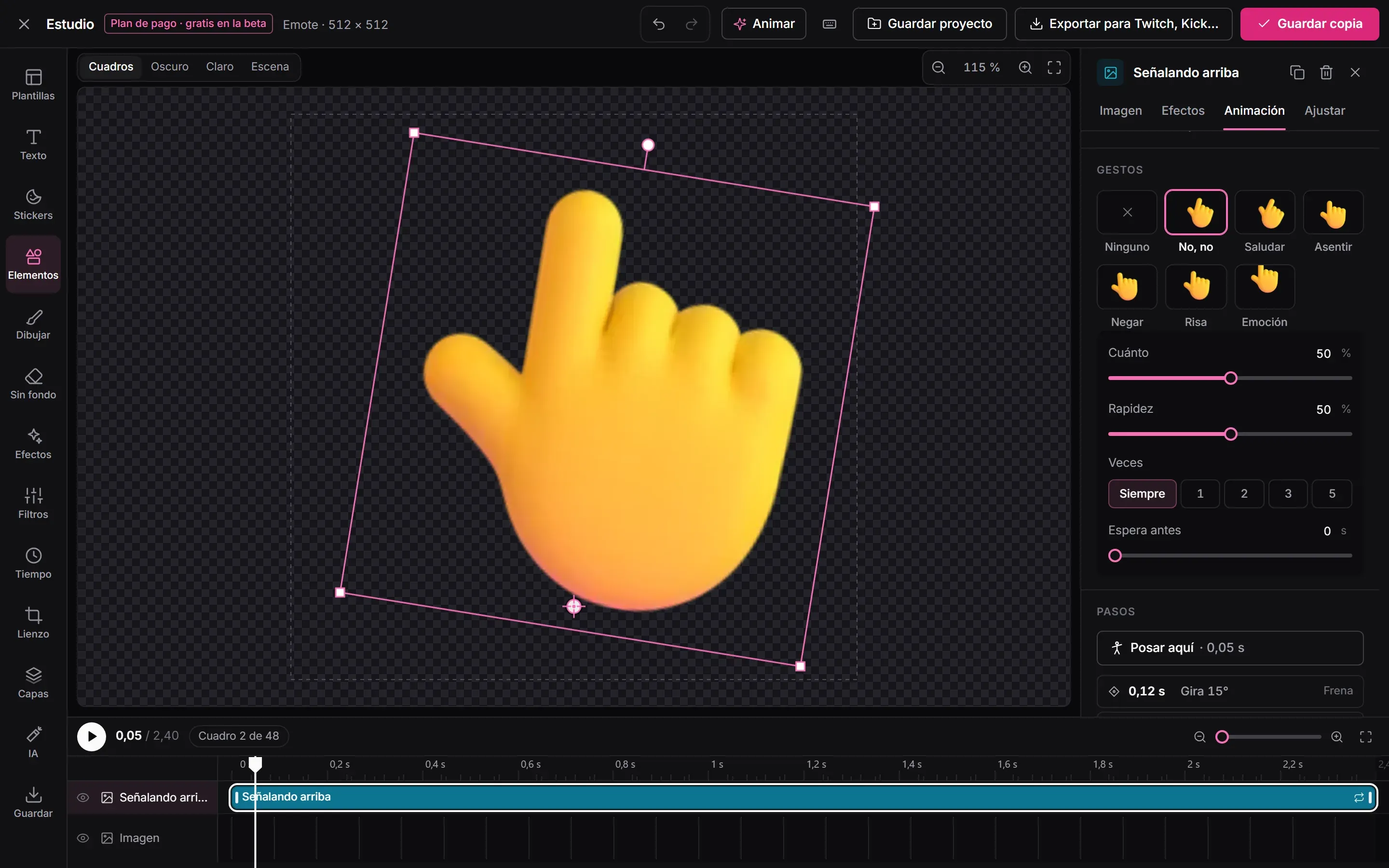Set Veces to 5
This screenshot has width=1389, height=868.
(x=1332, y=494)
